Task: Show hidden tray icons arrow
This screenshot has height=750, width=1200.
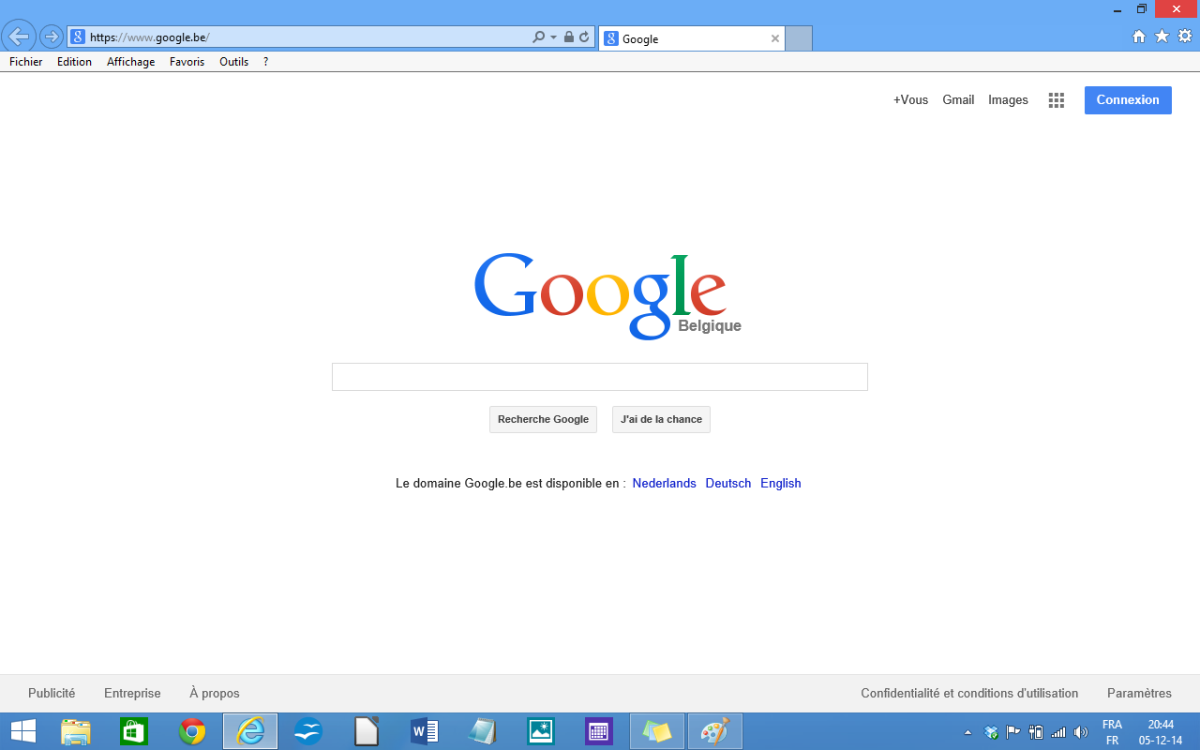Action: coord(967,733)
